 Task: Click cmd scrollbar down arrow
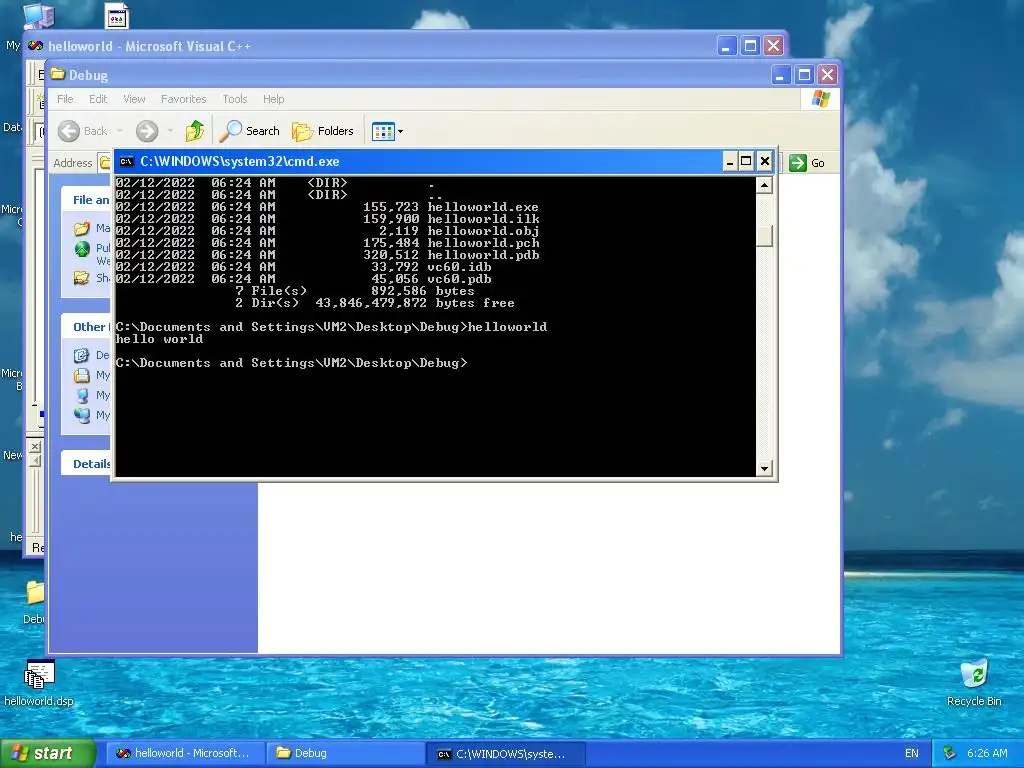[x=764, y=468]
